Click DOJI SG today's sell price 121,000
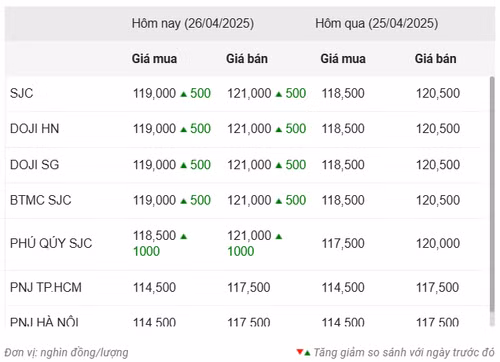The image size is (500, 362). click(249, 165)
